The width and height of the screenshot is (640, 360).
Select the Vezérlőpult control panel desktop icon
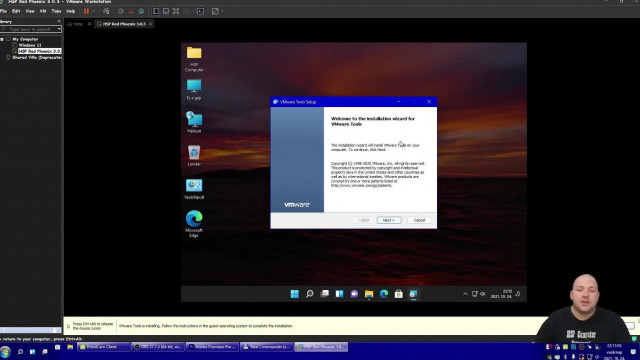click(194, 189)
